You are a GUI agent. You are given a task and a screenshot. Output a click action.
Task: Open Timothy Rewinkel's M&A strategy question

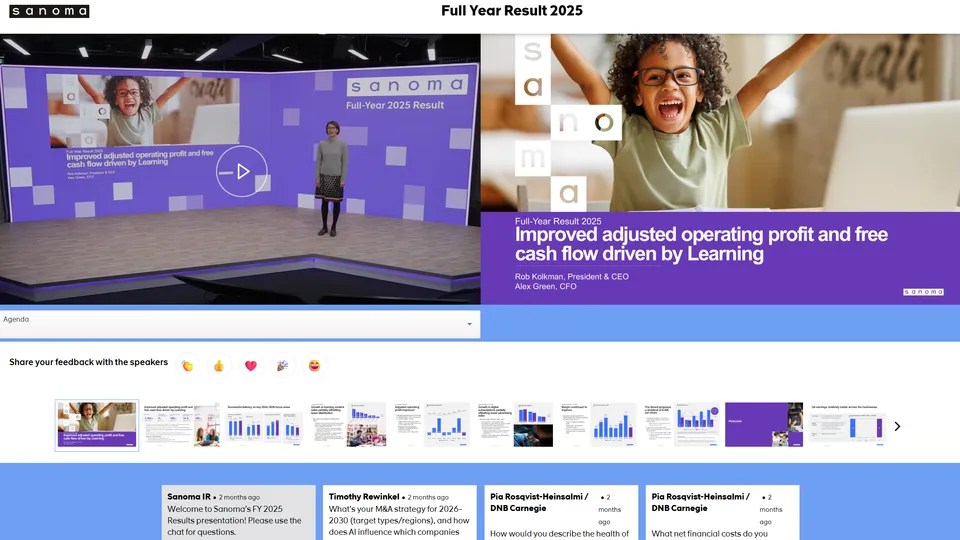(x=400, y=513)
